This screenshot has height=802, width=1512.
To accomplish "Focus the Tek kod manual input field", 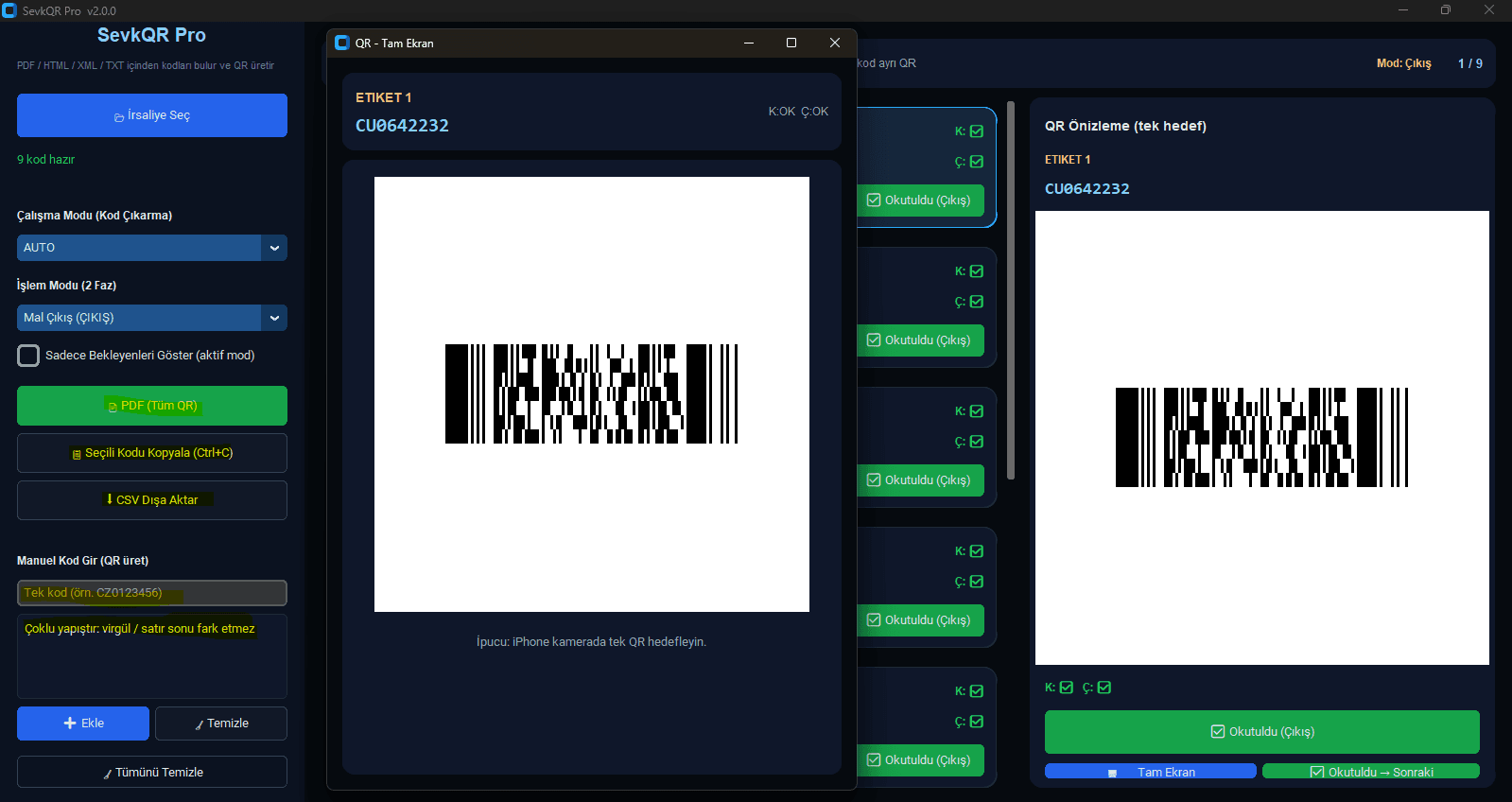I will click(x=151, y=593).
